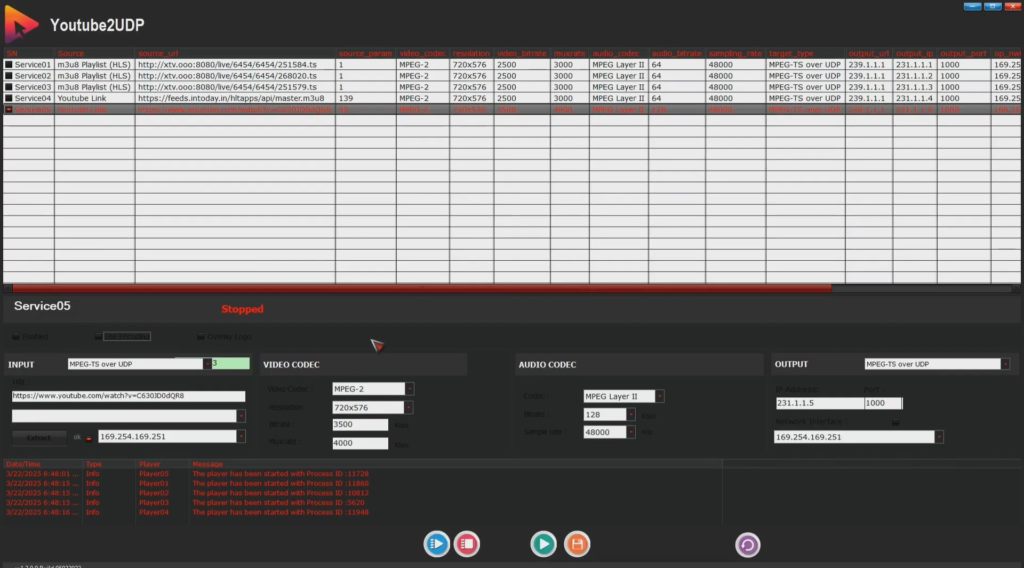Viewport: 1024px width, 568px height.
Task: Toggle the Network Interface checkbox
Action: pyautogui.click(x=895, y=422)
